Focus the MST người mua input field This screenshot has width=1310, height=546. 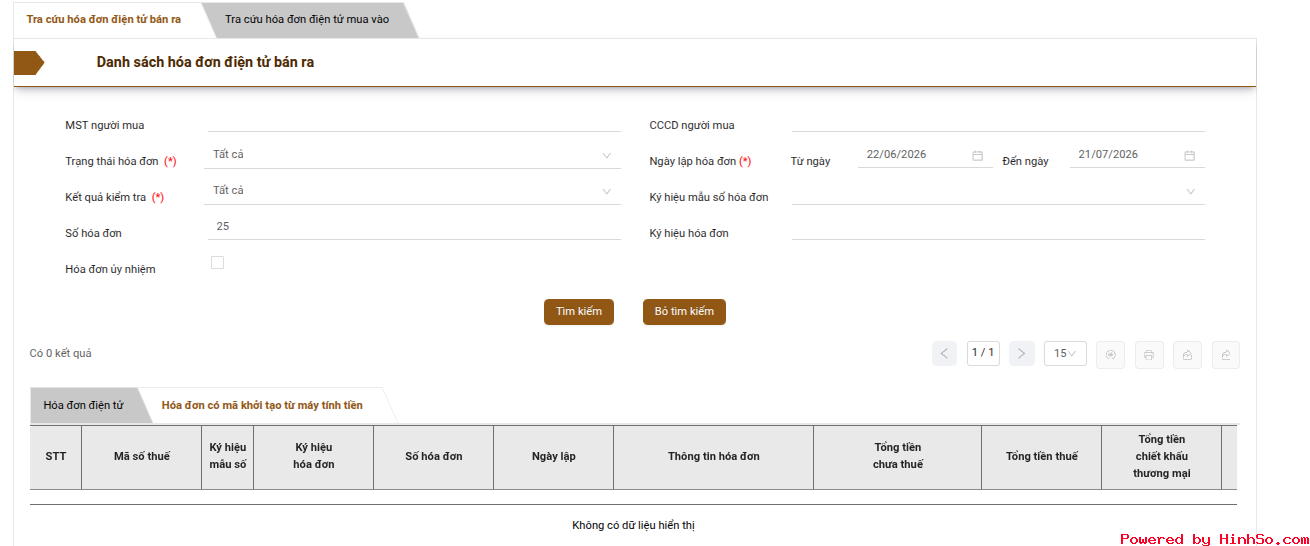[413, 121]
